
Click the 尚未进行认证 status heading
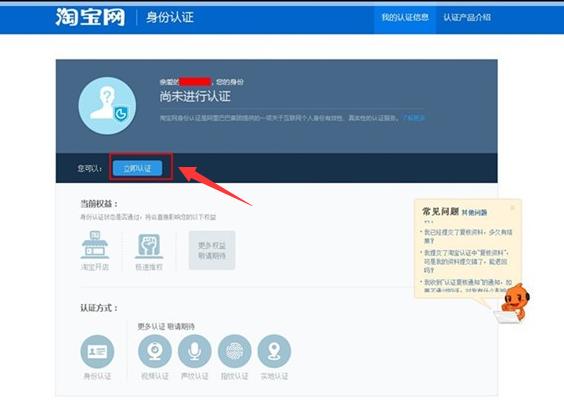pos(195,96)
